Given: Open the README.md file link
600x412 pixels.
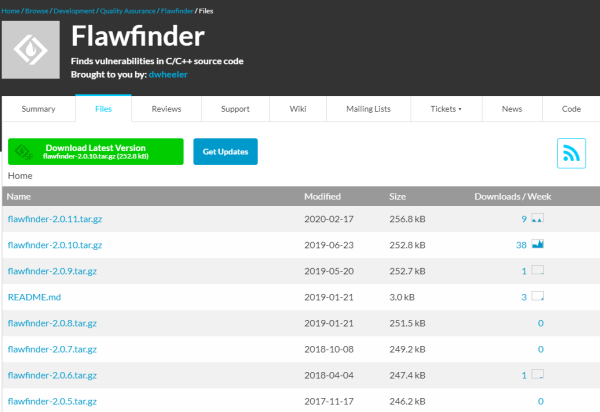Looking at the screenshot, I should [34, 297].
